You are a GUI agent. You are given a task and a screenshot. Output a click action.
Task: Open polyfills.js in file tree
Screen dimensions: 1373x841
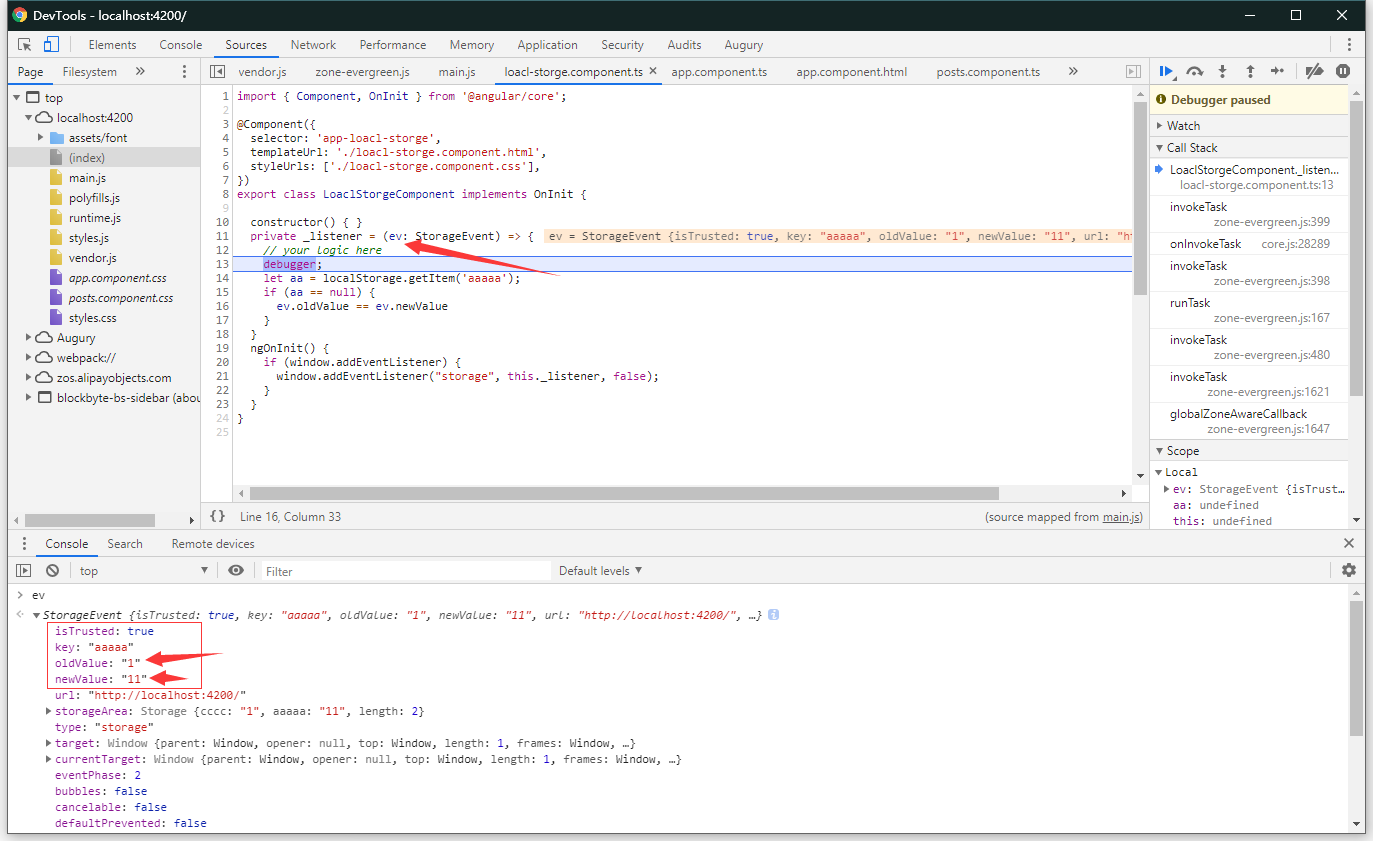(x=94, y=198)
